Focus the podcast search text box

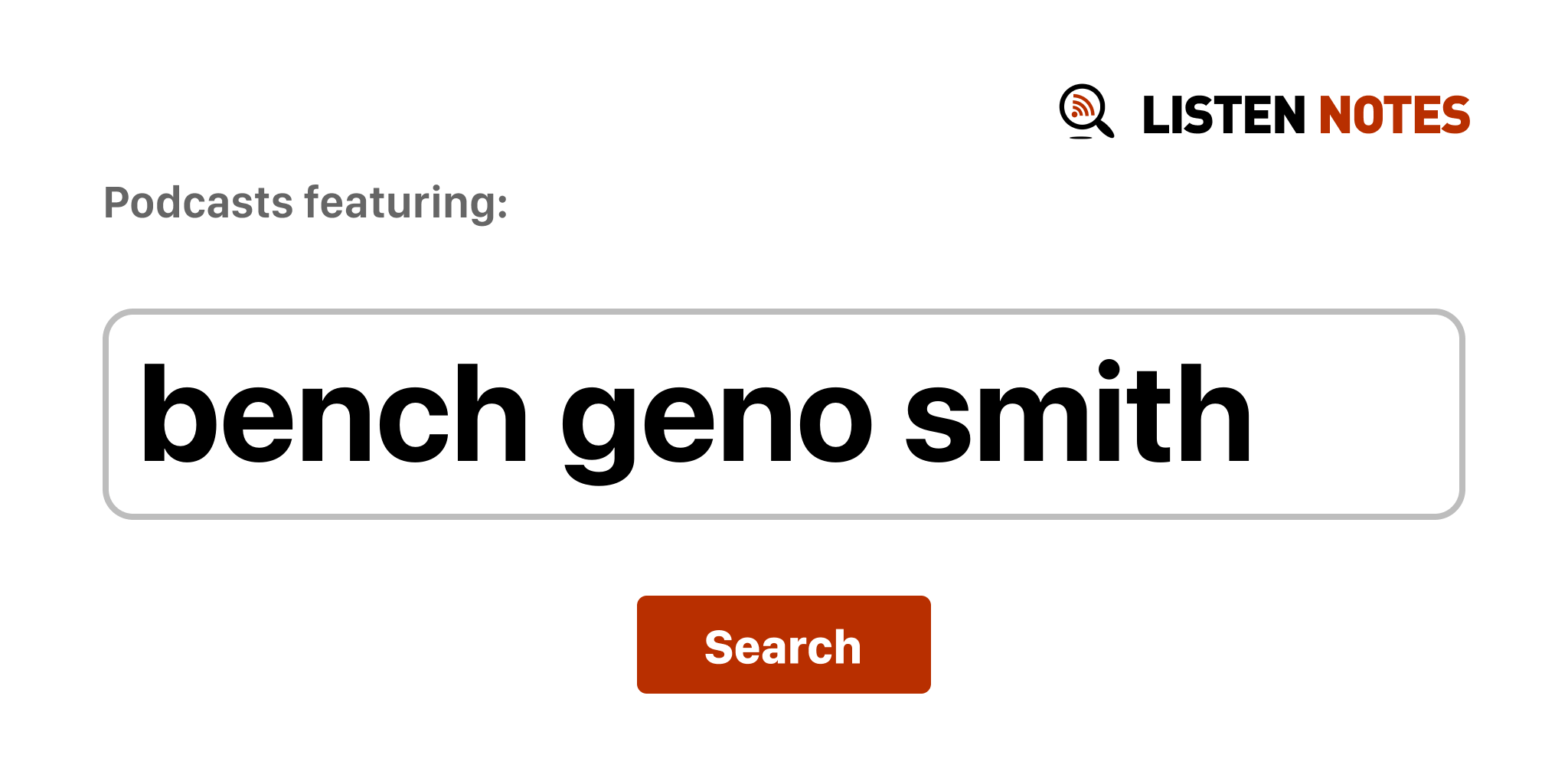[783, 414]
